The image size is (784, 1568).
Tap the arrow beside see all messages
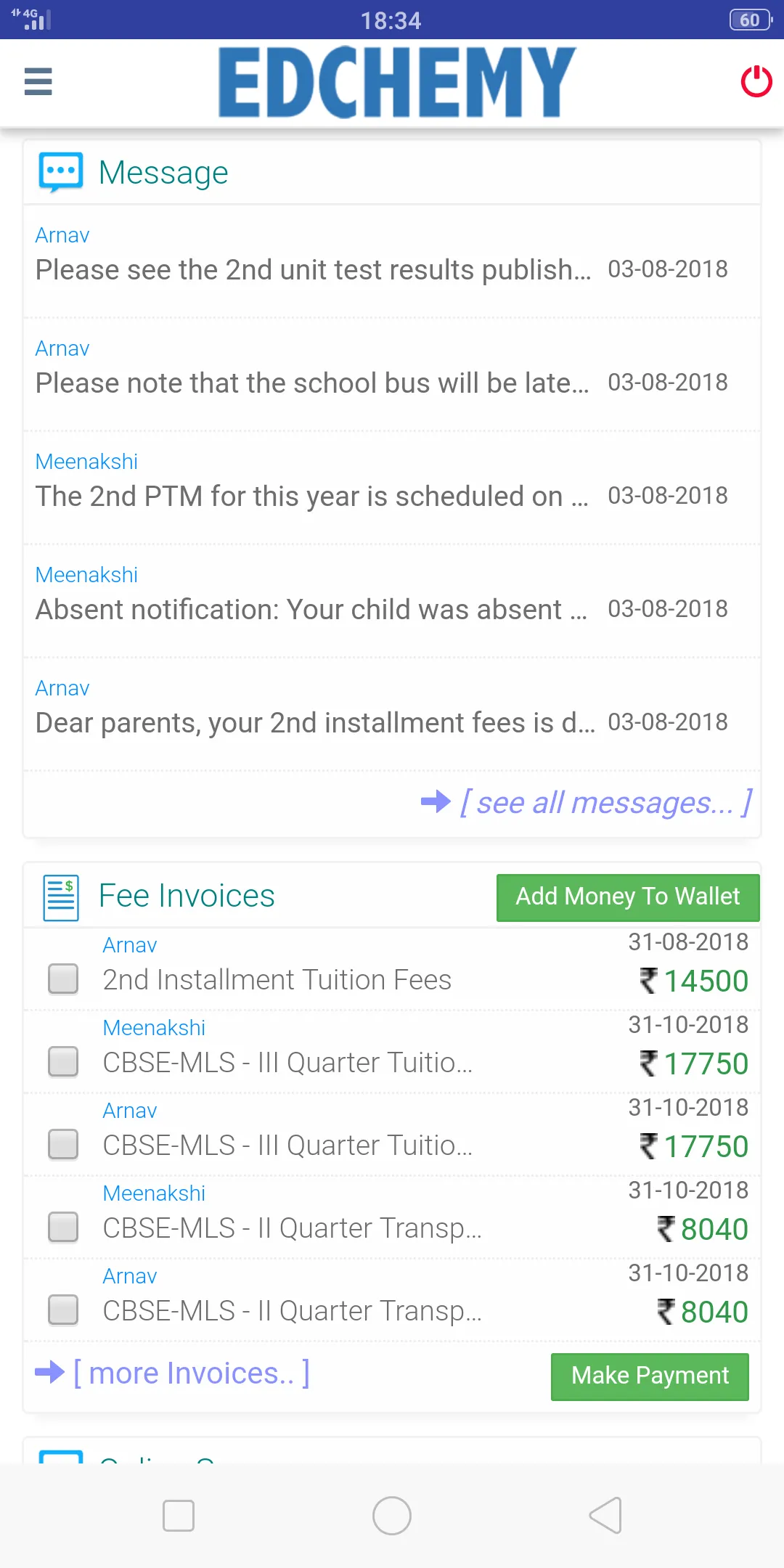(436, 802)
